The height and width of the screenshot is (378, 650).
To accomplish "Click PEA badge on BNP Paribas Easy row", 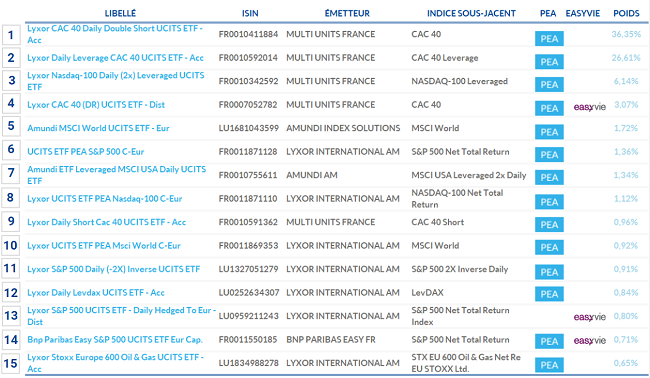I will [x=549, y=341].
